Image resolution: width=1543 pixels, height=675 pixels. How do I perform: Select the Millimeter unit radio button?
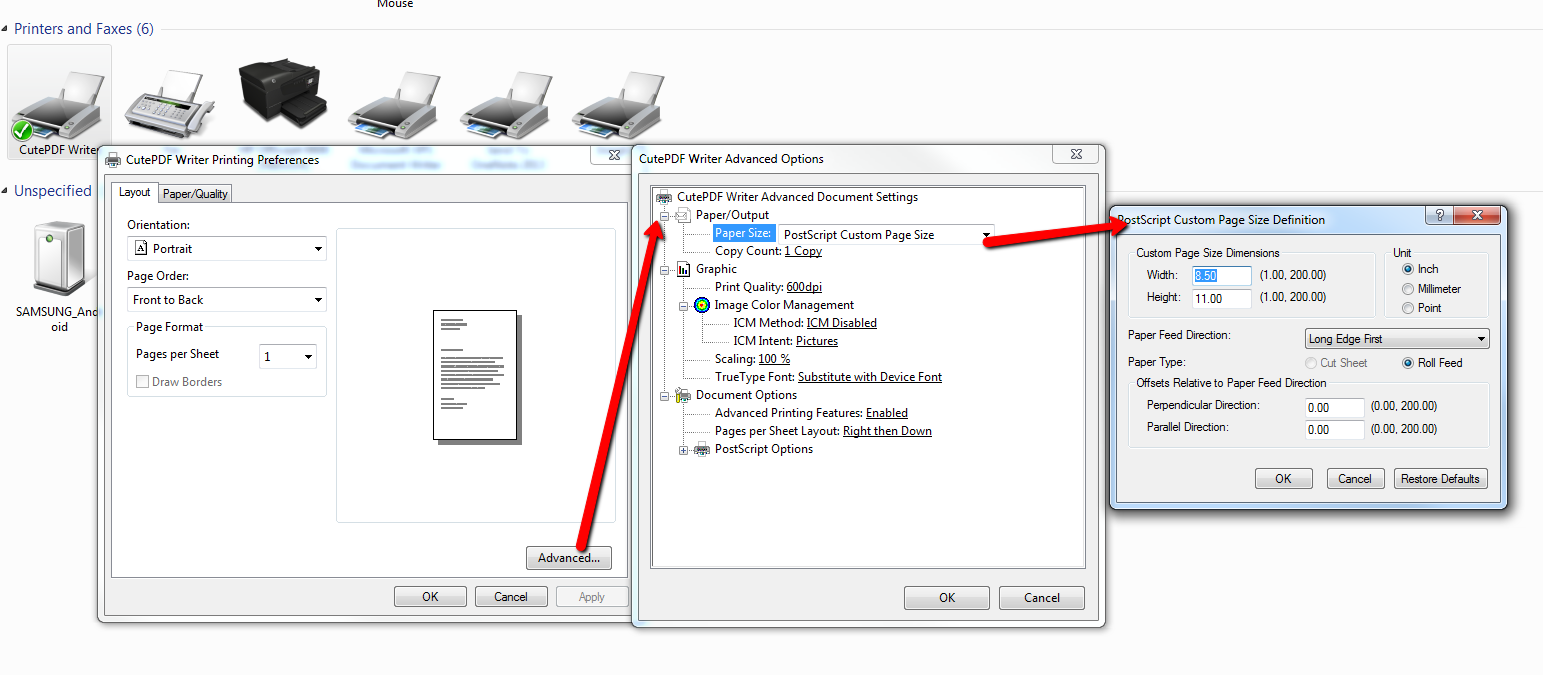[x=1408, y=289]
